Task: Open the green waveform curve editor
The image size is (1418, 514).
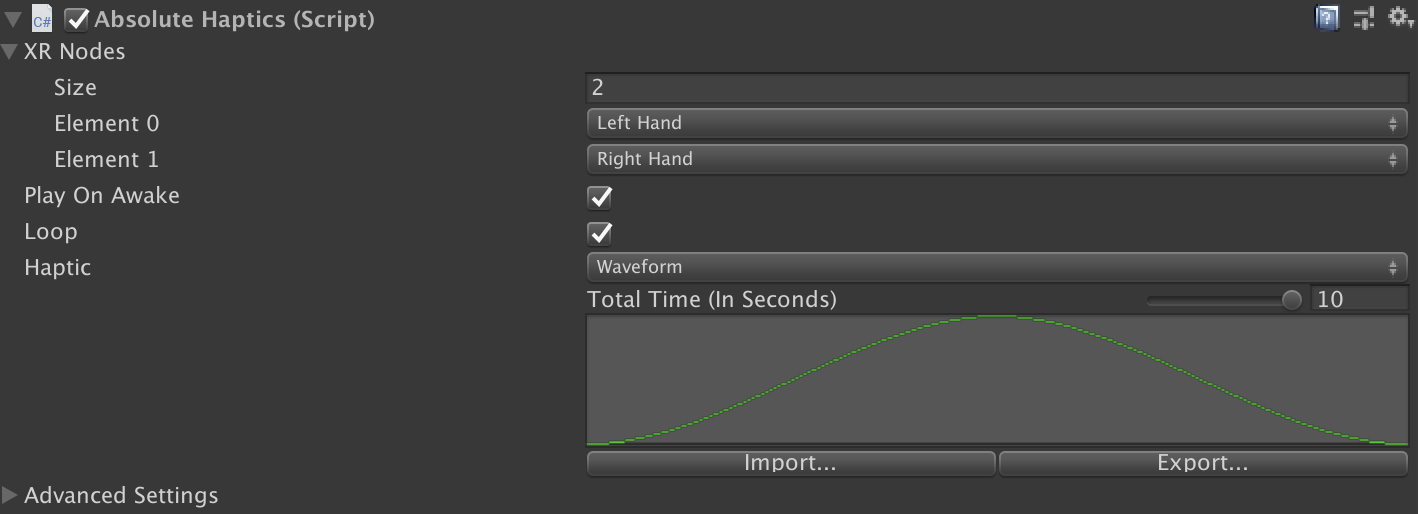Action: (x=997, y=380)
